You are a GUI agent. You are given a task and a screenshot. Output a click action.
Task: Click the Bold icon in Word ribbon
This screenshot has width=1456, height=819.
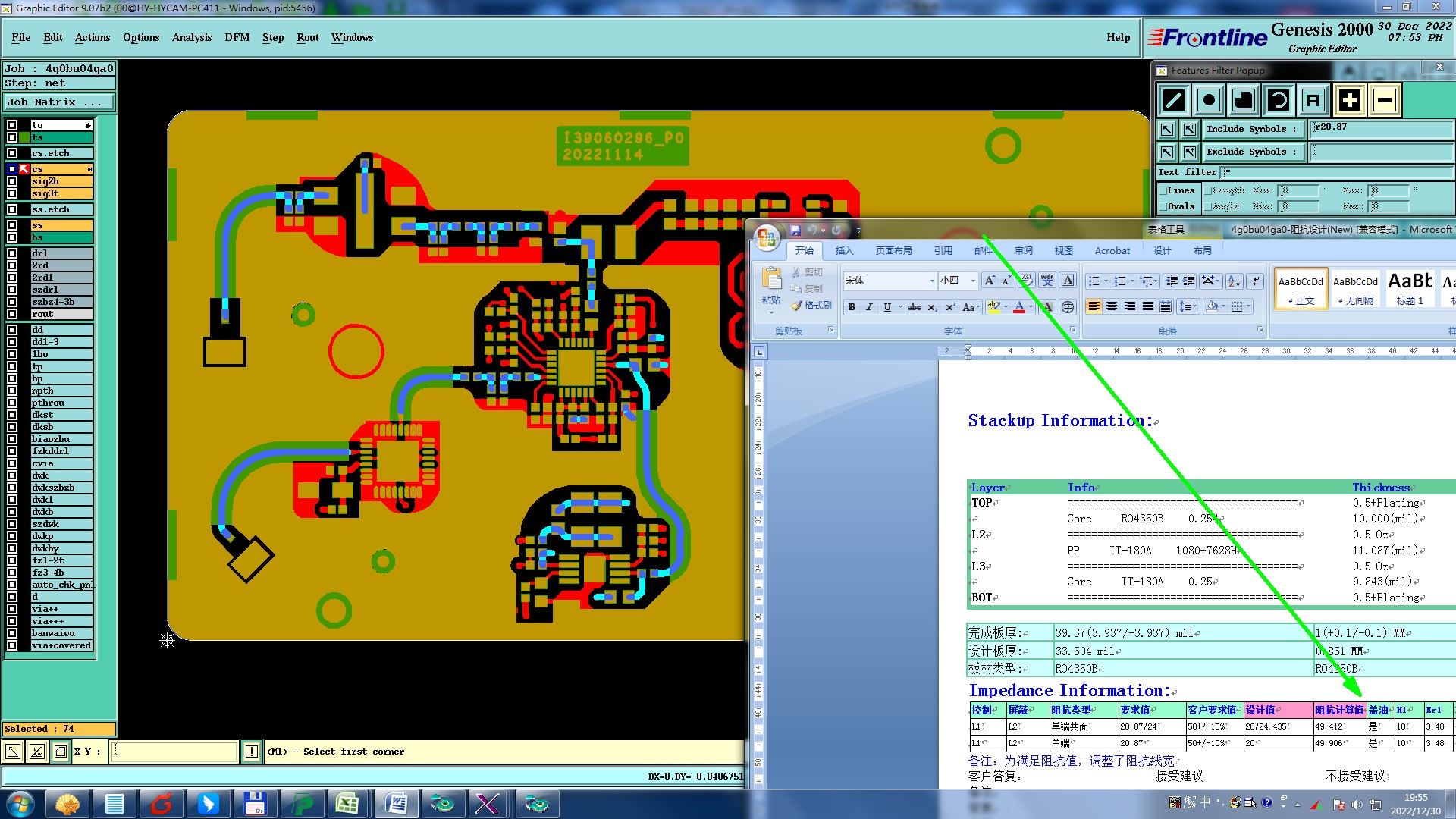[x=852, y=307]
